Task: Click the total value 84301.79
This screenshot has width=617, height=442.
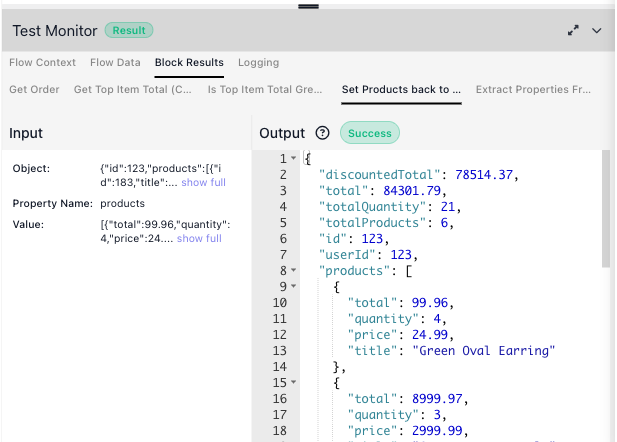Action: 412,191
